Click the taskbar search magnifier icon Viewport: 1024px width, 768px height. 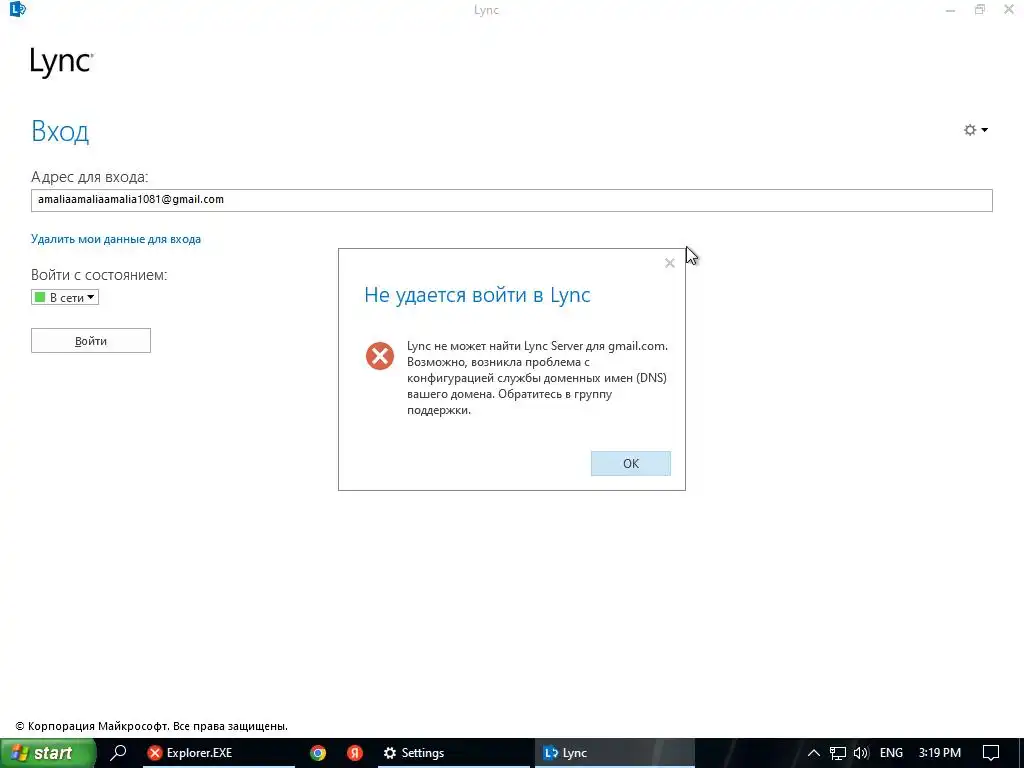point(118,753)
